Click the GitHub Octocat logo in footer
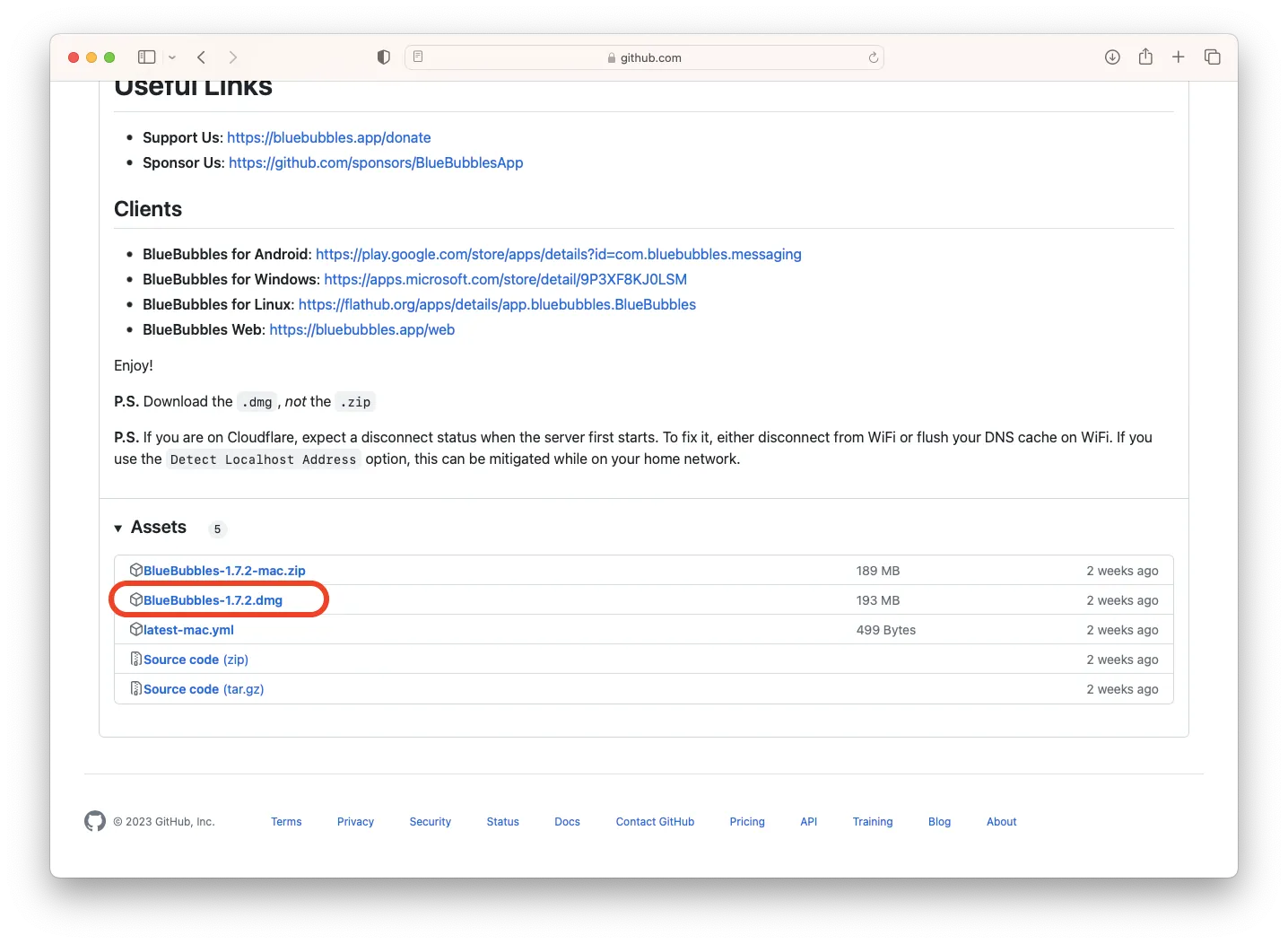1288x944 pixels. (x=95, y=821)
